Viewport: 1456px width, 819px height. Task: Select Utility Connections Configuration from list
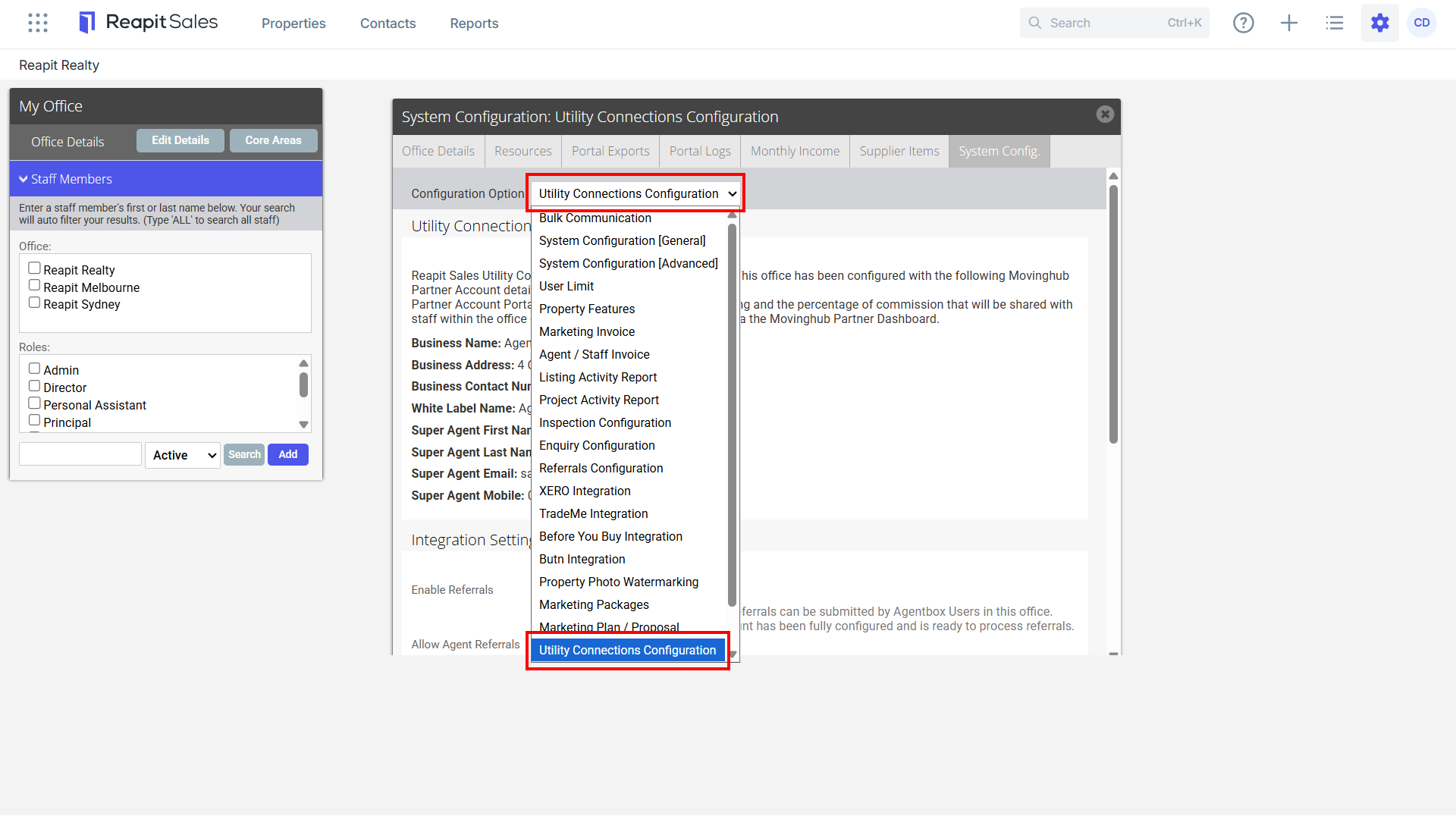click(x=628, y=651)
